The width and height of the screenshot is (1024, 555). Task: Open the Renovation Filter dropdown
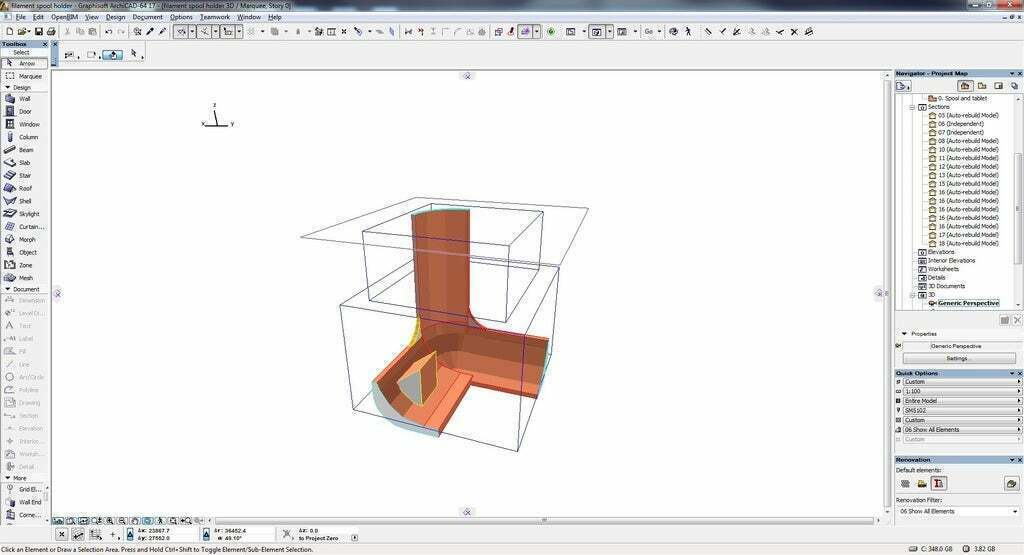click(x=957, y=511)
